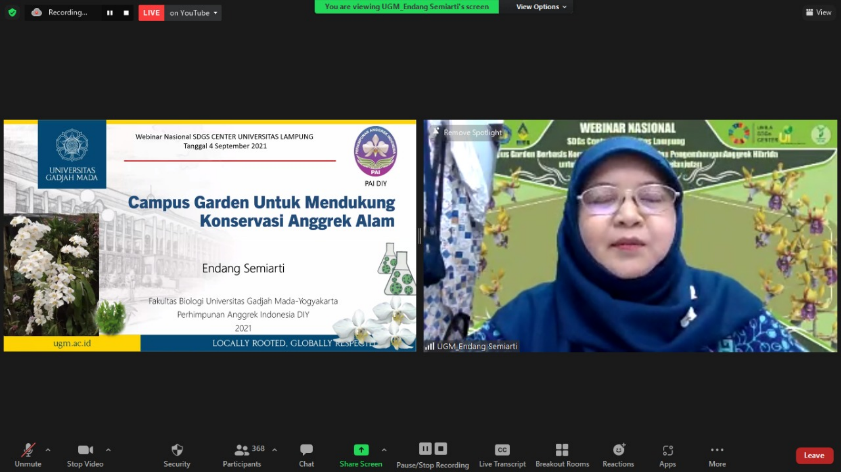Open the Reactions menu

(618, 453)
